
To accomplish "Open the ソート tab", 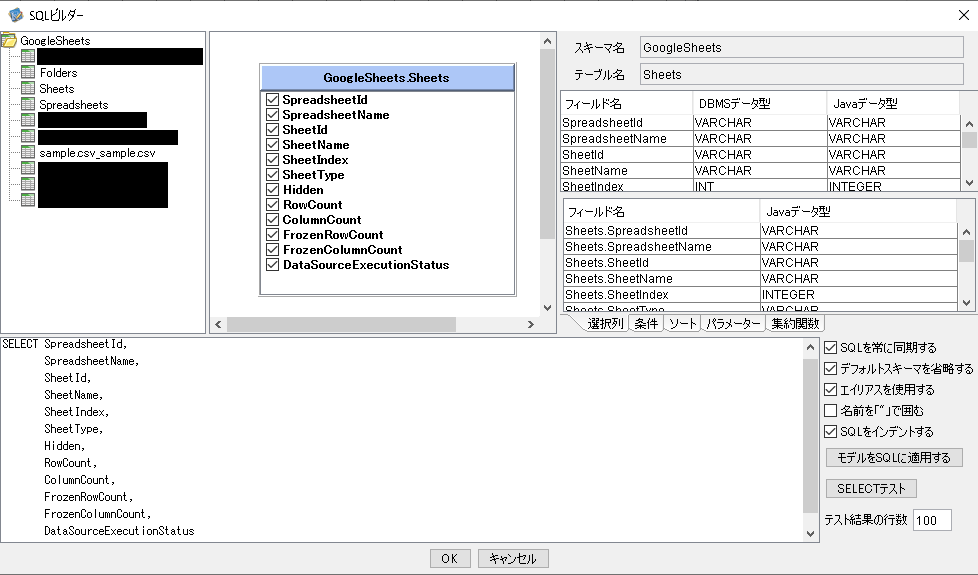I will pos(683,324).
